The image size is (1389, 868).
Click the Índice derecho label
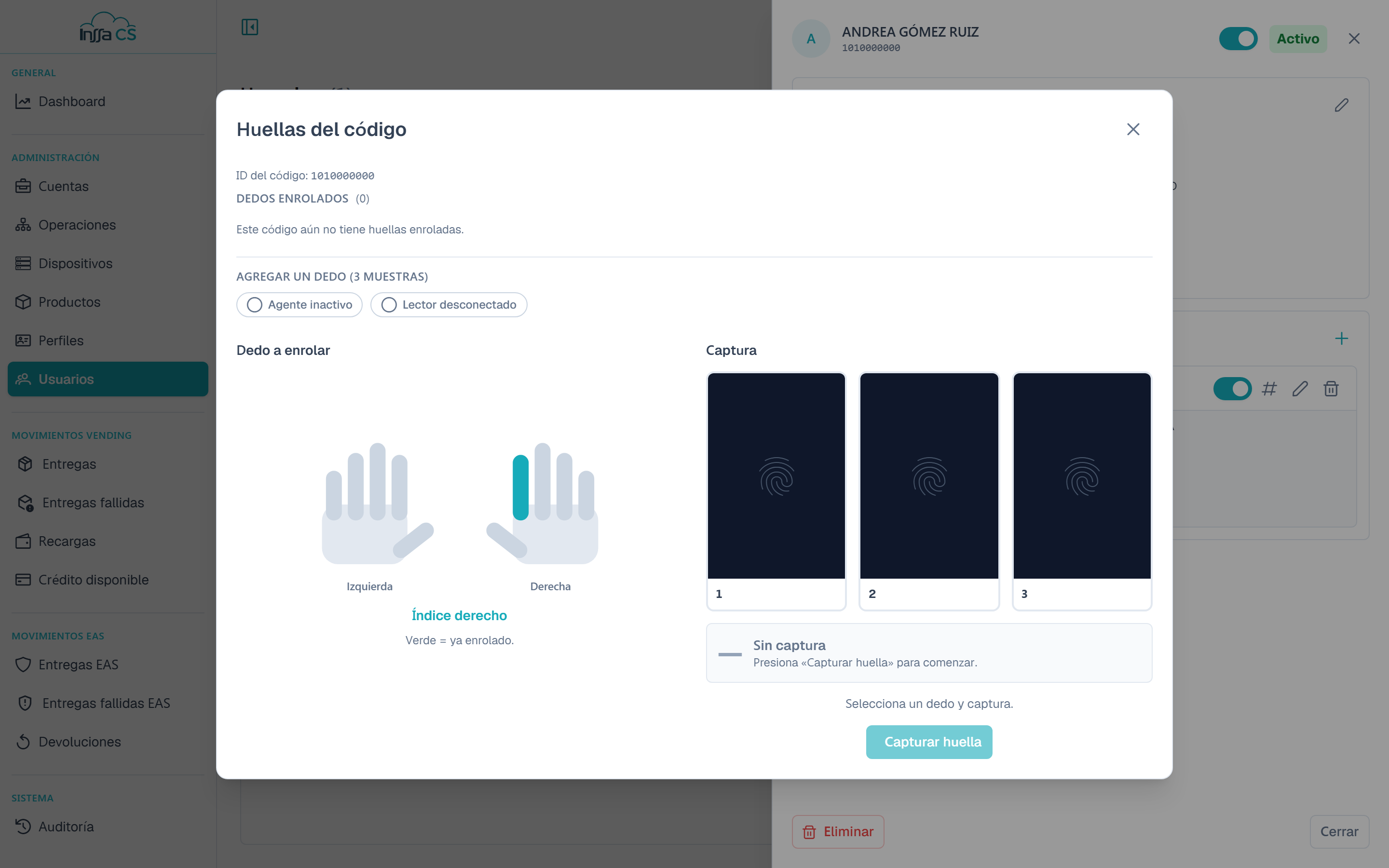coord(459,615)
